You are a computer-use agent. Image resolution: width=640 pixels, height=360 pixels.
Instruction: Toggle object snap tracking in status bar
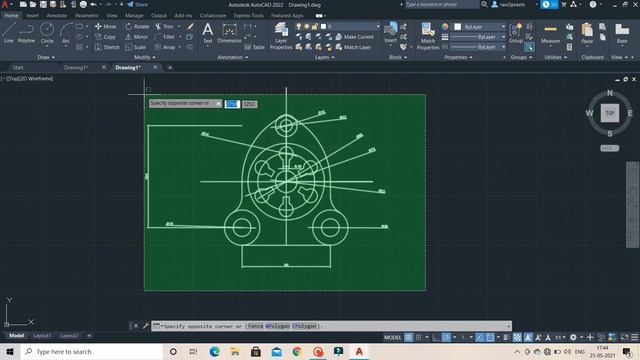coord(480,337)
